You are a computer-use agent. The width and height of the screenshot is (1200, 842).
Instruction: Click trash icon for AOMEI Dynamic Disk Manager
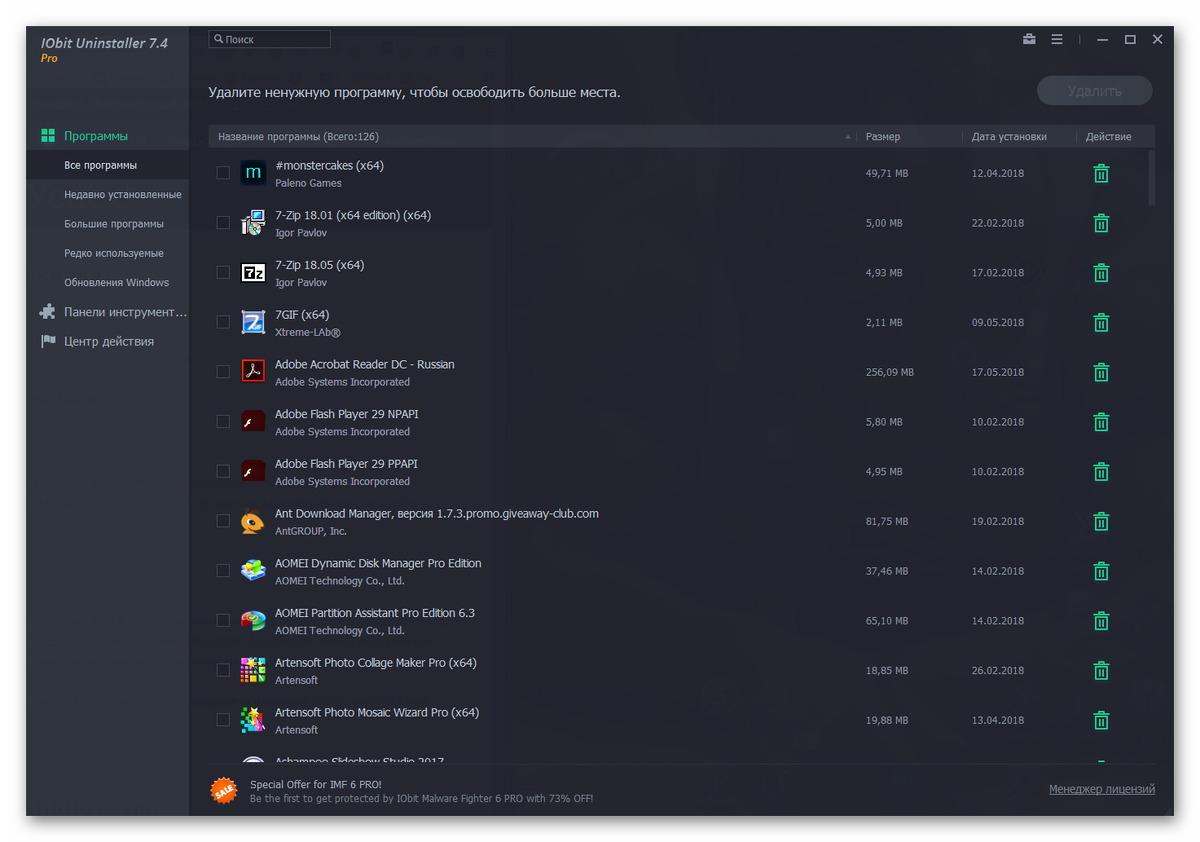[x=1101, y=571]
